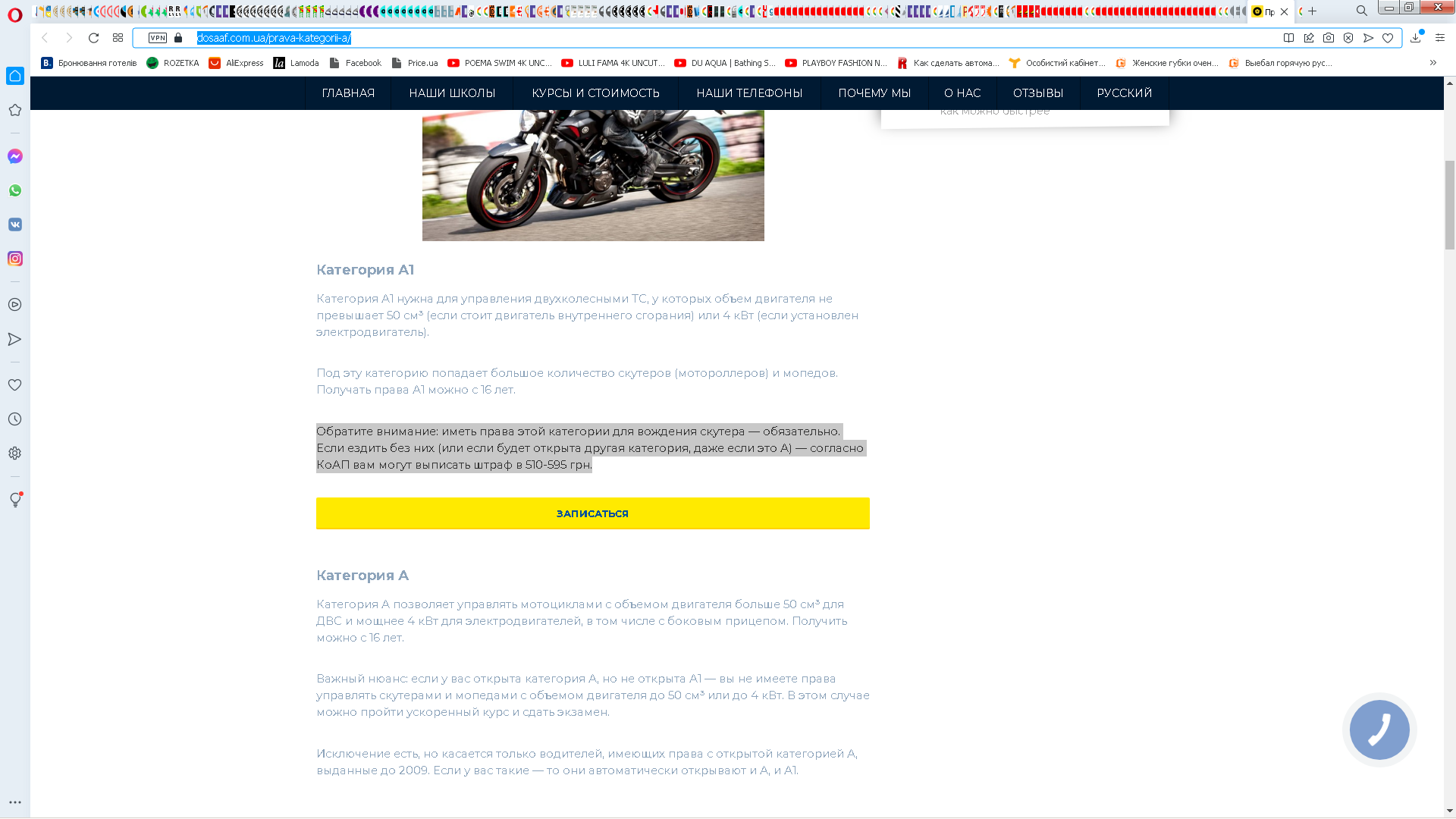Open the lightbulb tips icon in sidebar
This screenshot has height=819, width=1456.
coord(15,500)
